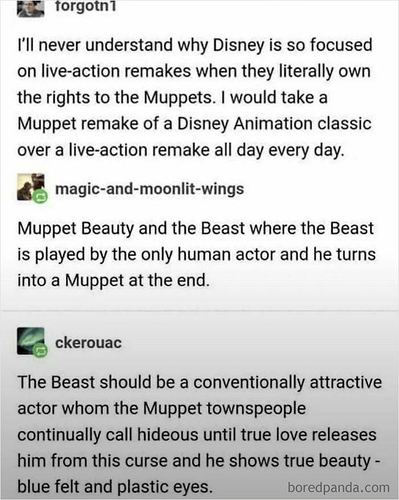
Task: Click "conventionally attractive" text in ckerouac's post
Action: click(287, 383)
